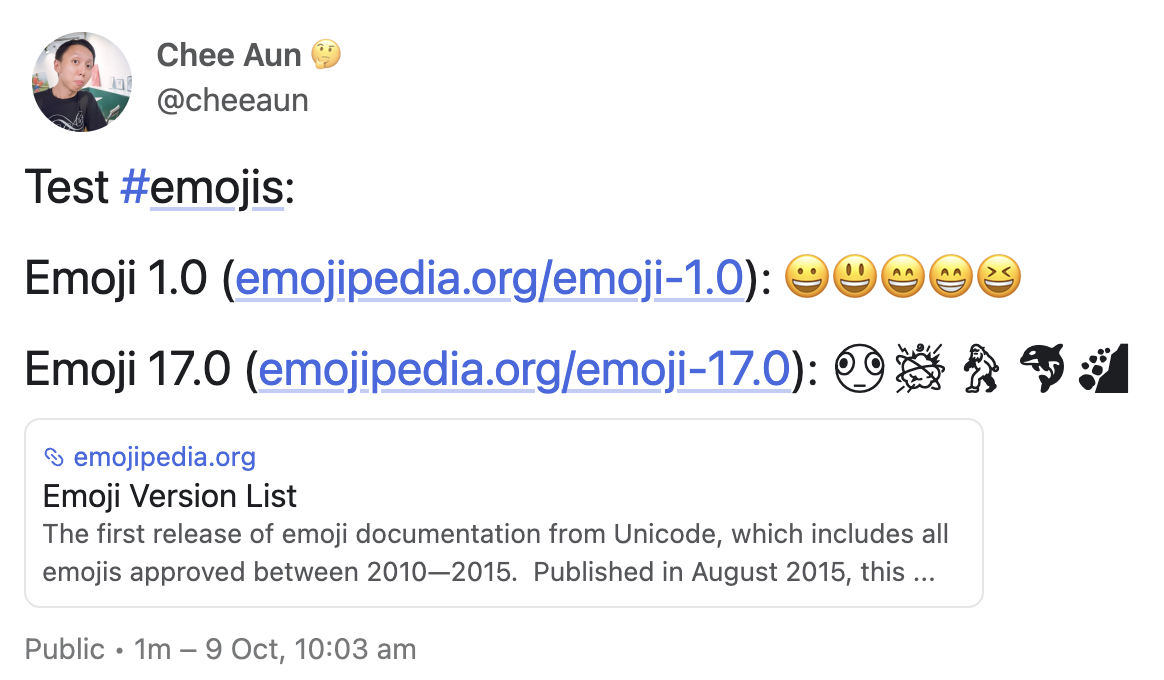Click the landslide emoji
The image size is (1164, 680).
(x=1104, y=369)
